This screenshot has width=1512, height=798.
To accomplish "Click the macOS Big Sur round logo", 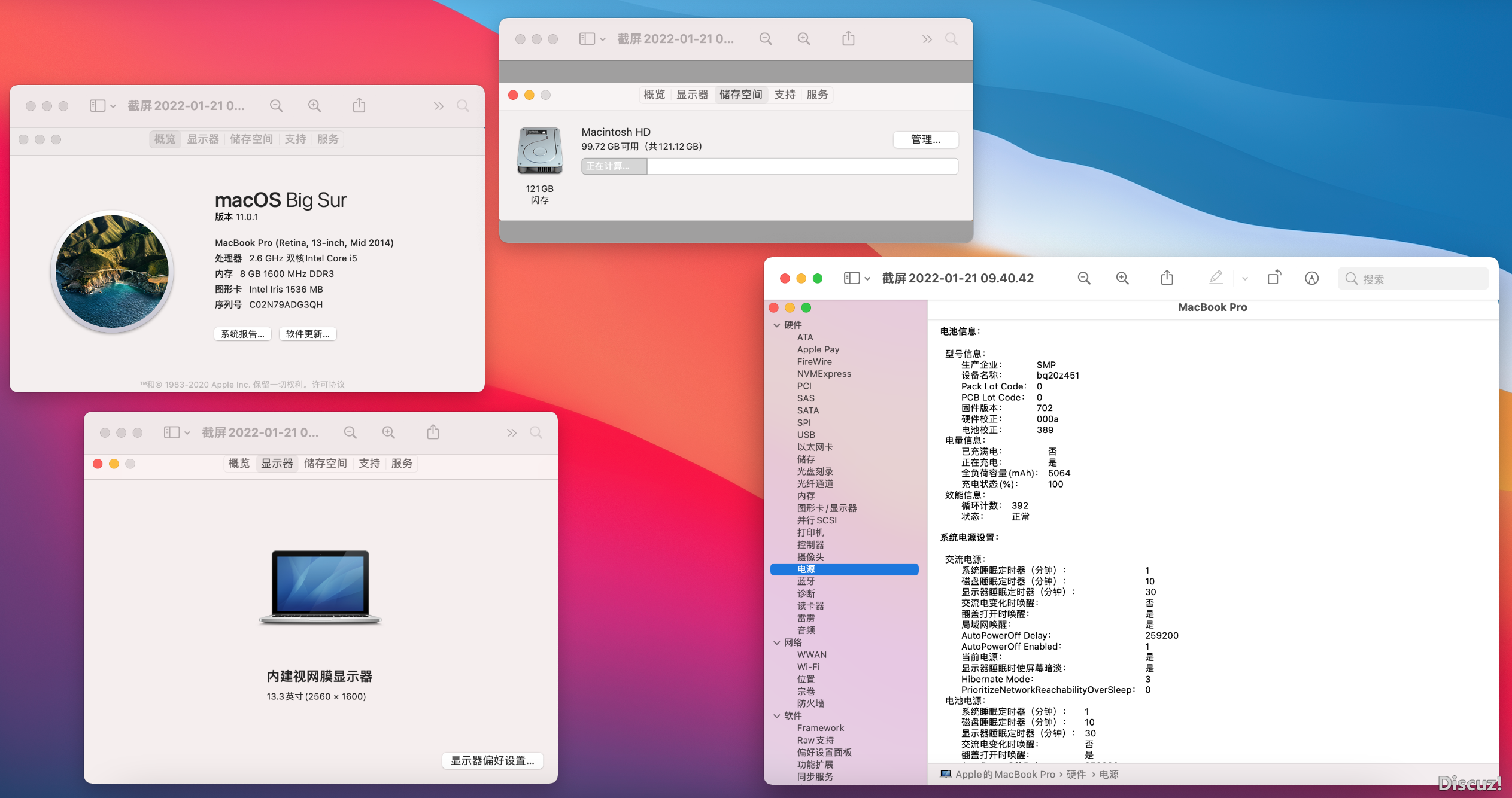I will [113, 271].
